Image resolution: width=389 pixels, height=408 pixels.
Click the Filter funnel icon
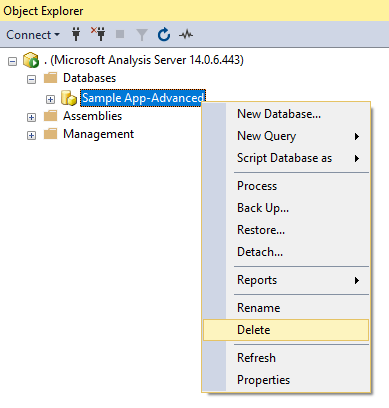click(142, 35)
